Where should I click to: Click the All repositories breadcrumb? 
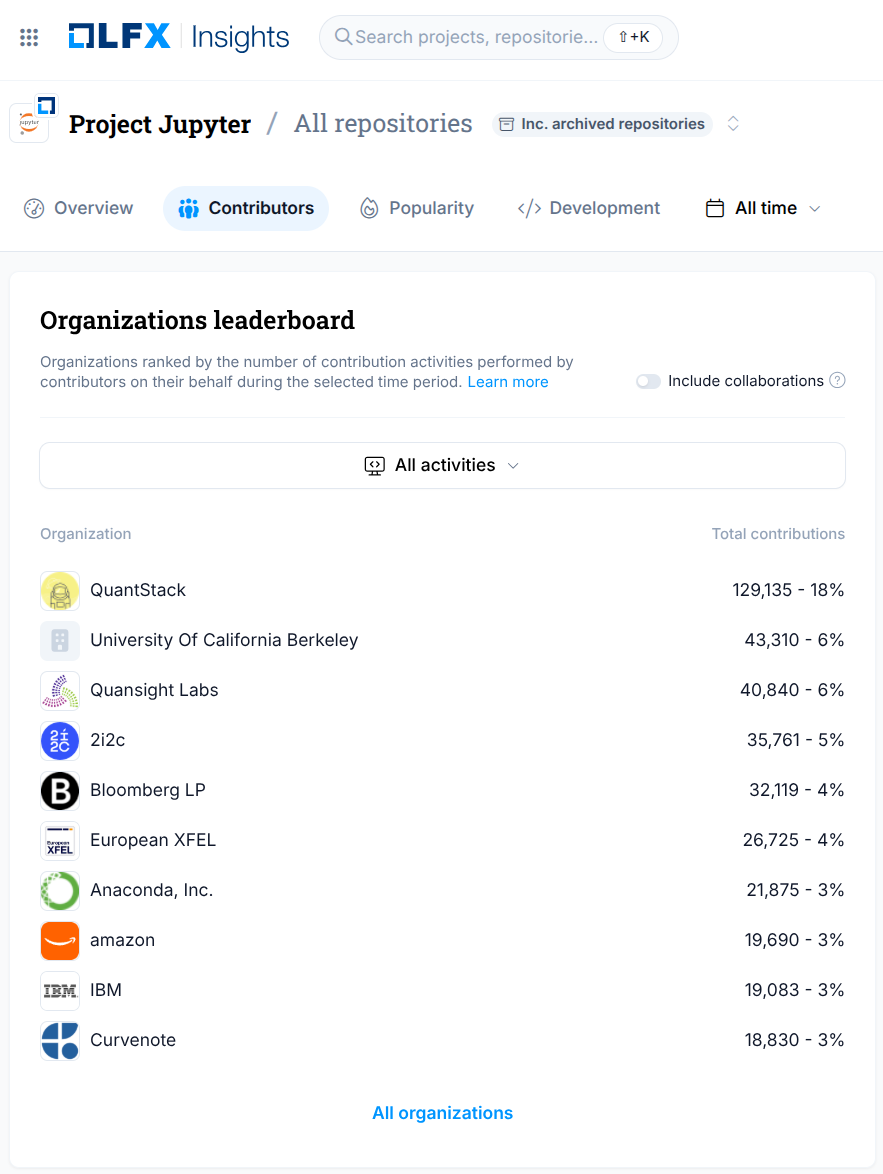coord(383,124)
